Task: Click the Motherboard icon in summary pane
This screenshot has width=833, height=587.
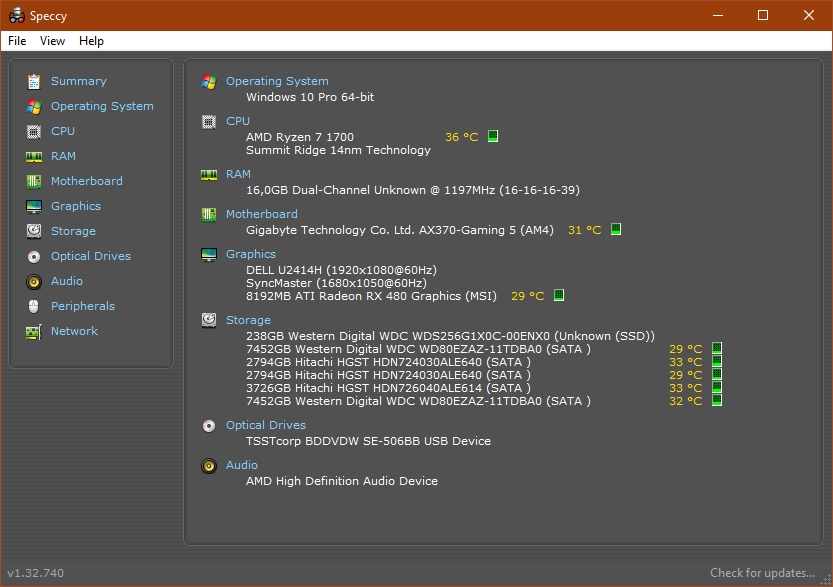Action: tap(209, 215)
